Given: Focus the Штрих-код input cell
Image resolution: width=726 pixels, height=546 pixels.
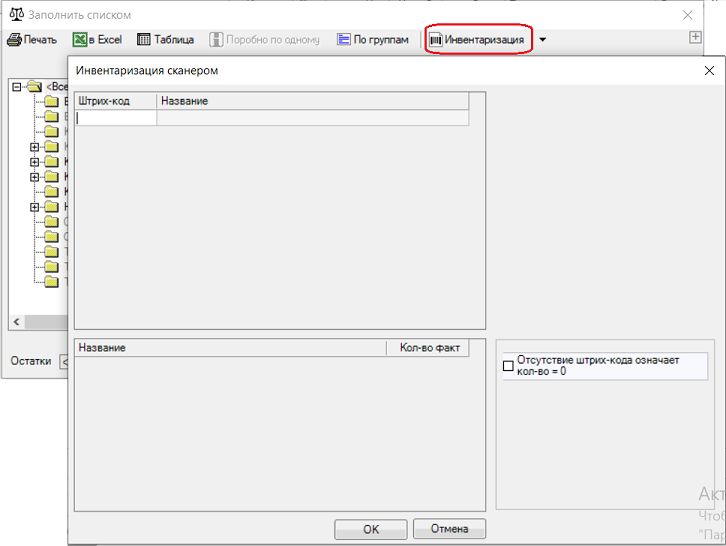Looking at the screenshot, I should click(116, 118).
